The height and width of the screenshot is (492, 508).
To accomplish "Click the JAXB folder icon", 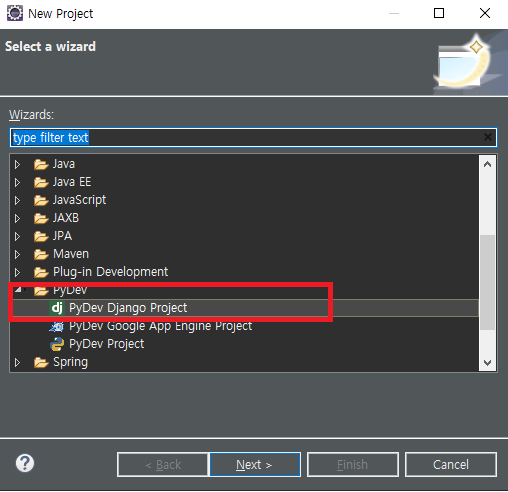I will coord(41,218).
